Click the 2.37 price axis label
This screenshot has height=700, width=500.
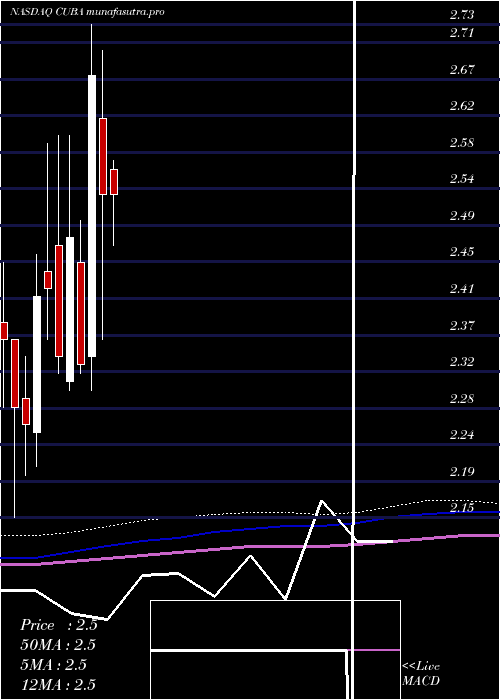[x=462, y=325]
